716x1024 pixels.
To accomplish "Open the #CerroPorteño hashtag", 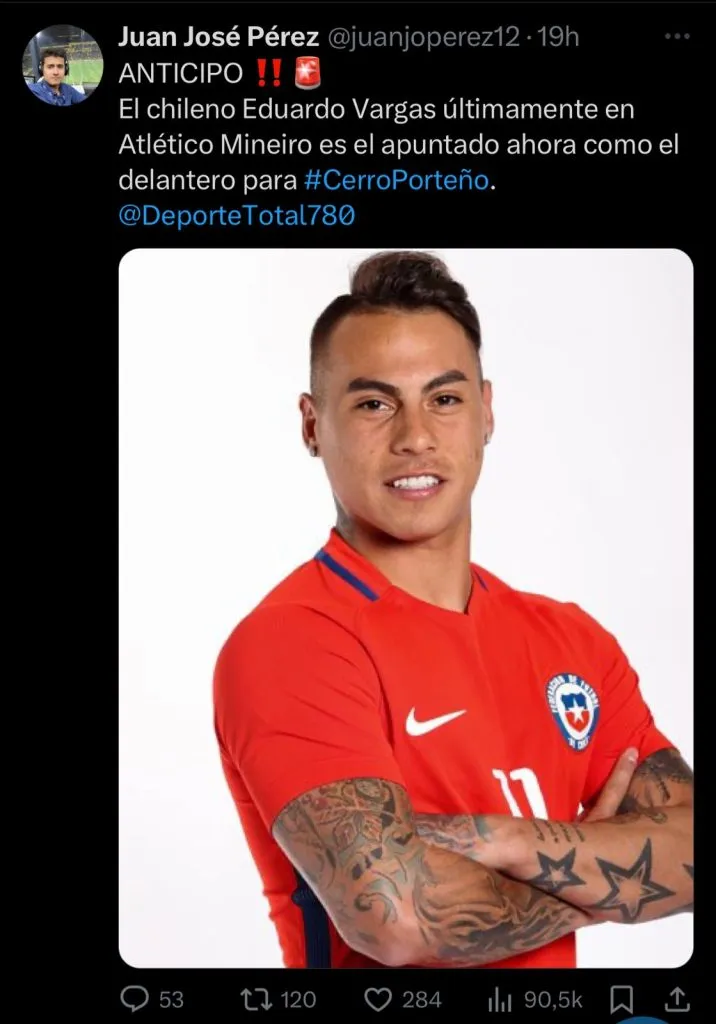I will pyautogui.click(x=397, y=180).
